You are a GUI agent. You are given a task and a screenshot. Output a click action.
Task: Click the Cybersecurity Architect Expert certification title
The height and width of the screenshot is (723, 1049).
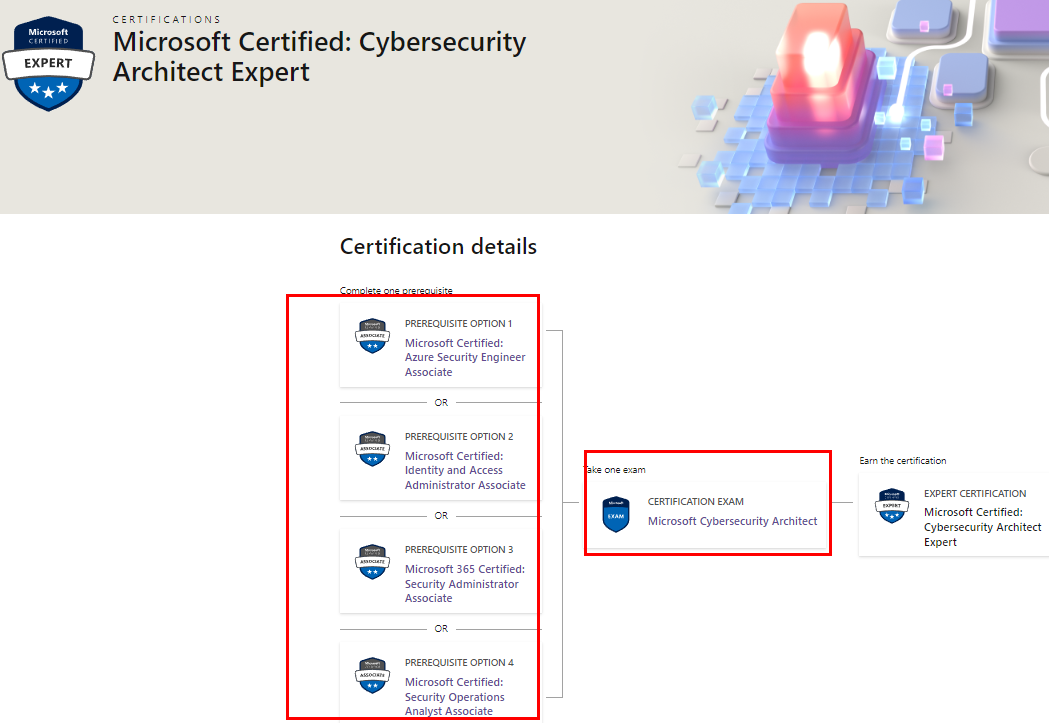point(983,527)
